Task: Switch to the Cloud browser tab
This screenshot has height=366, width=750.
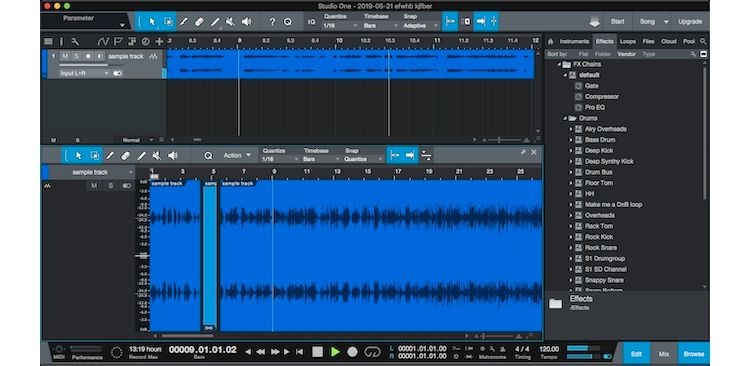Action: click(x=669, y=42)
